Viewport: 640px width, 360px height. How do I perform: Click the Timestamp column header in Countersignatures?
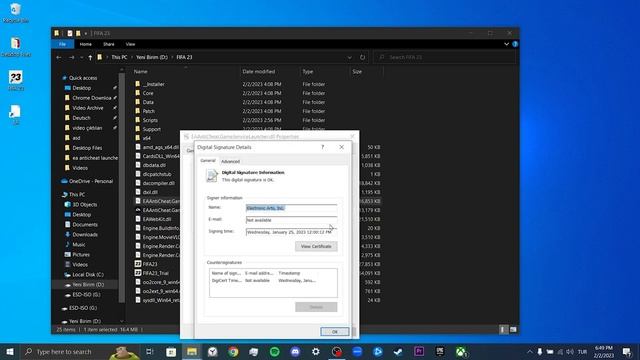[x=289, y=273]
